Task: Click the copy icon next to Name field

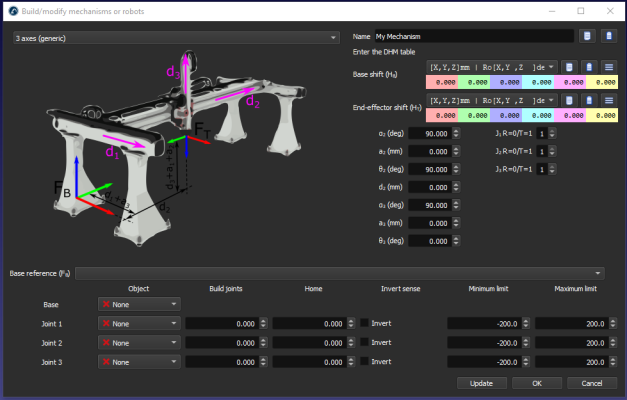Action: point(587,36)
